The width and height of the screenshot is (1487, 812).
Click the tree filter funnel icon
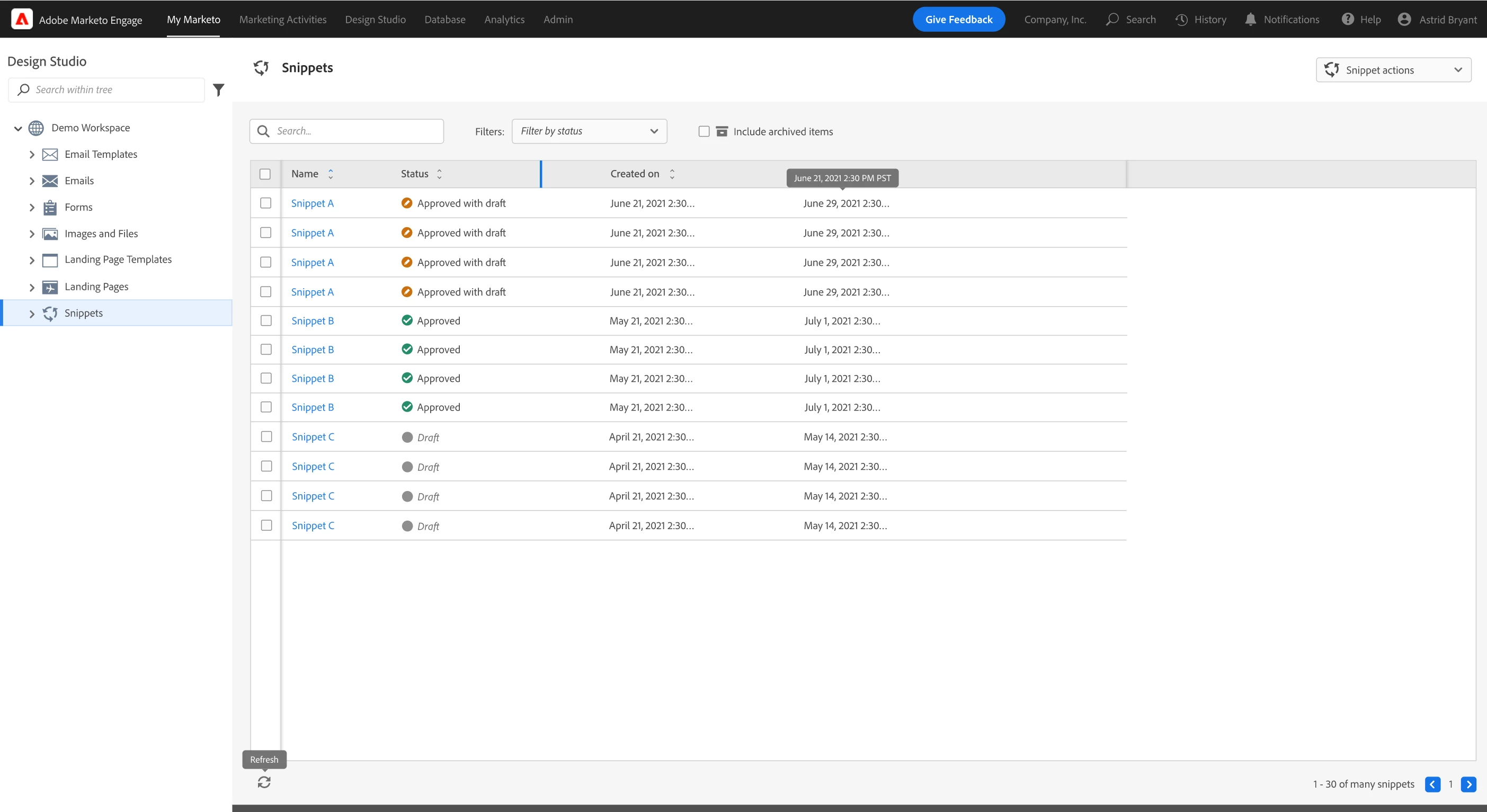(x=218, y=90)
